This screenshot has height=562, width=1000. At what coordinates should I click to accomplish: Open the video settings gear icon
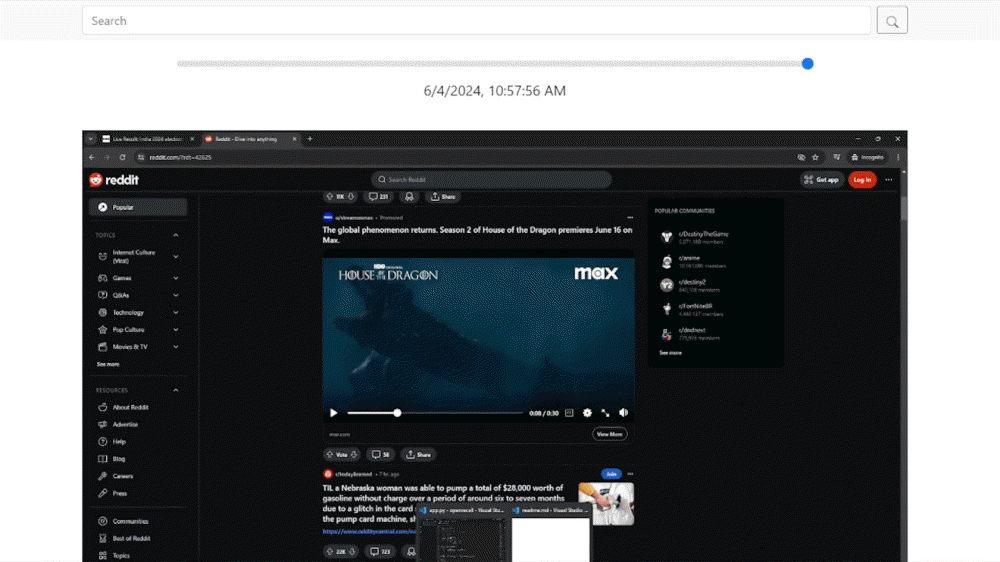587,413
